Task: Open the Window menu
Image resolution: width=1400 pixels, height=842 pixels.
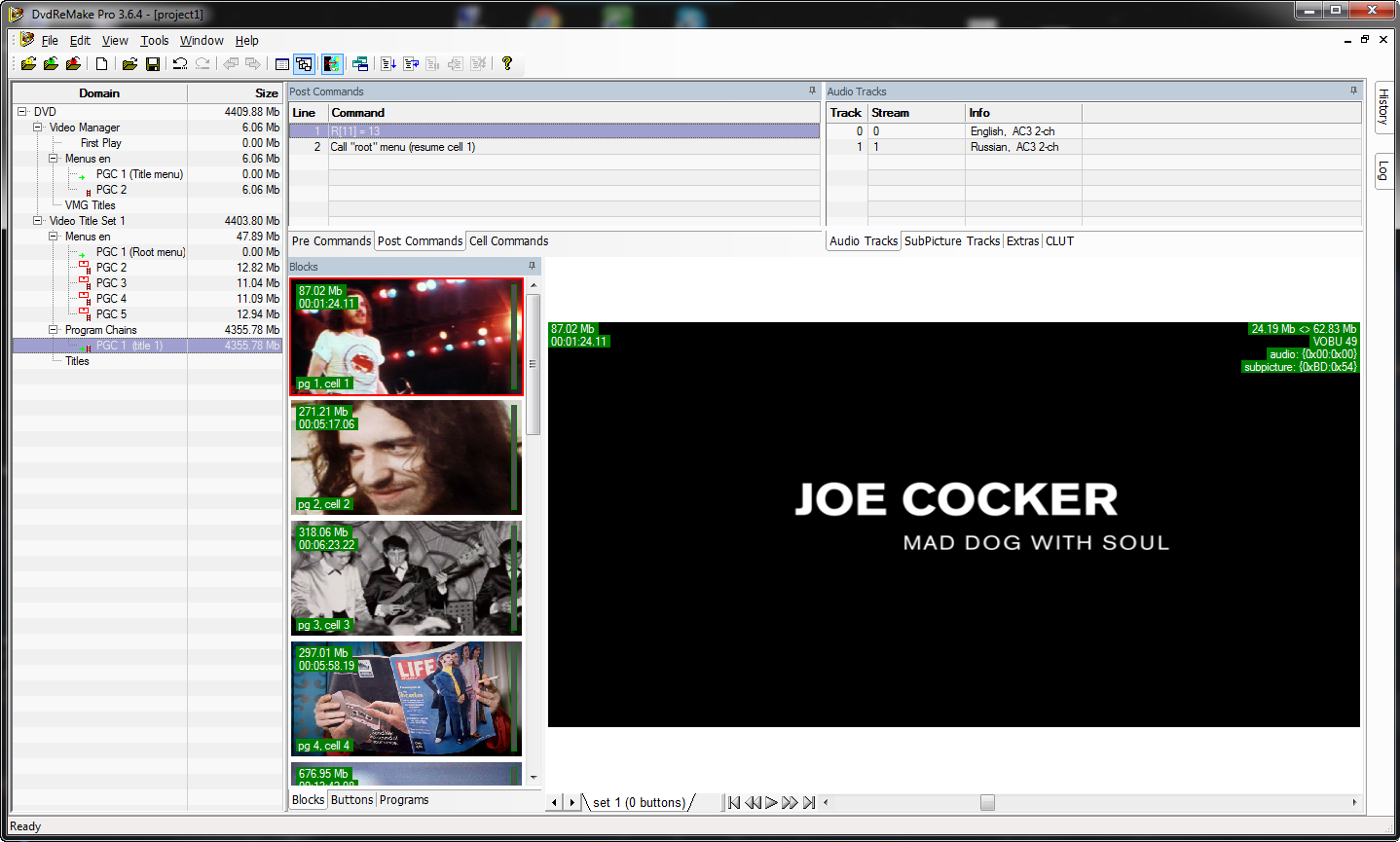Action: [202, 41]
